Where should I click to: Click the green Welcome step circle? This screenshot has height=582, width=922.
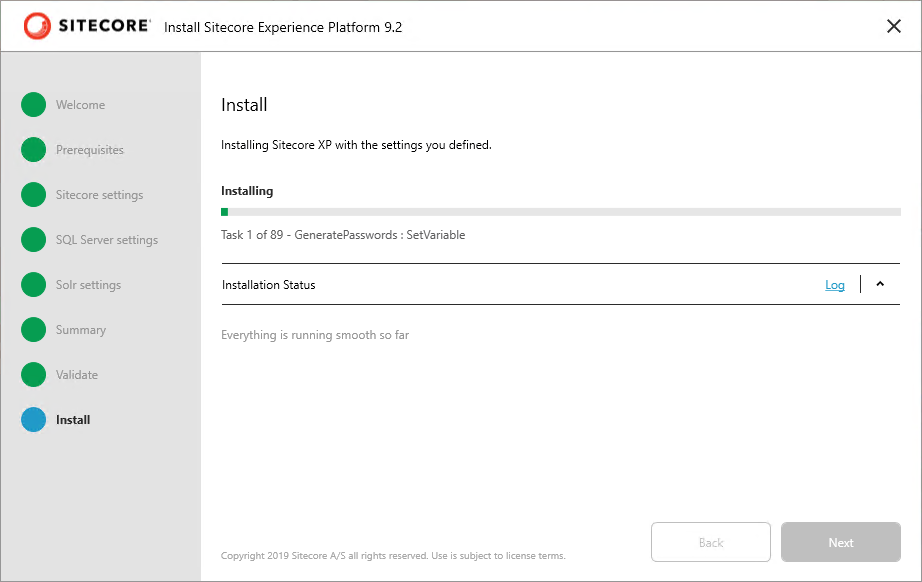coord(34,105)
